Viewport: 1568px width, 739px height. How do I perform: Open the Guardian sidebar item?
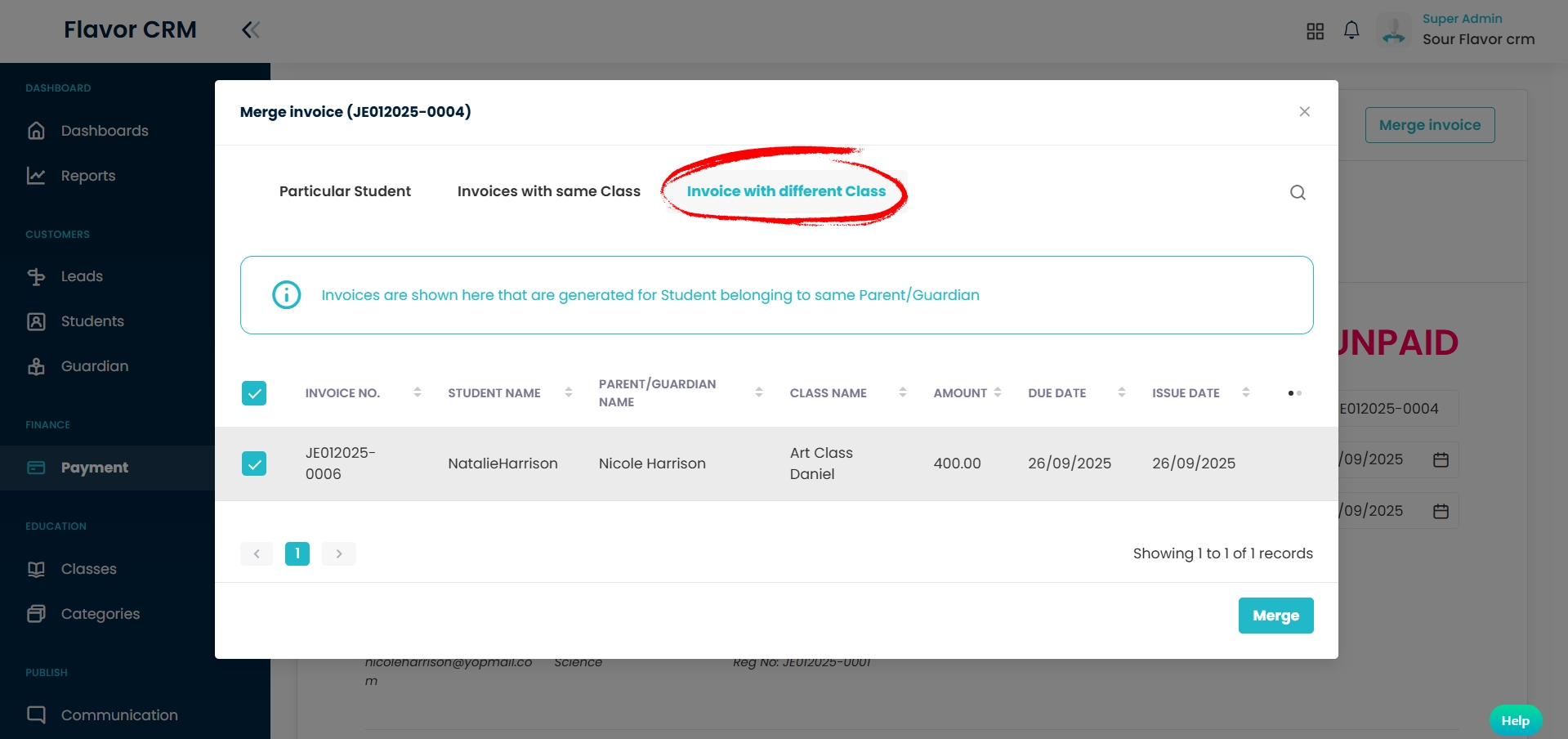(94, 366)
